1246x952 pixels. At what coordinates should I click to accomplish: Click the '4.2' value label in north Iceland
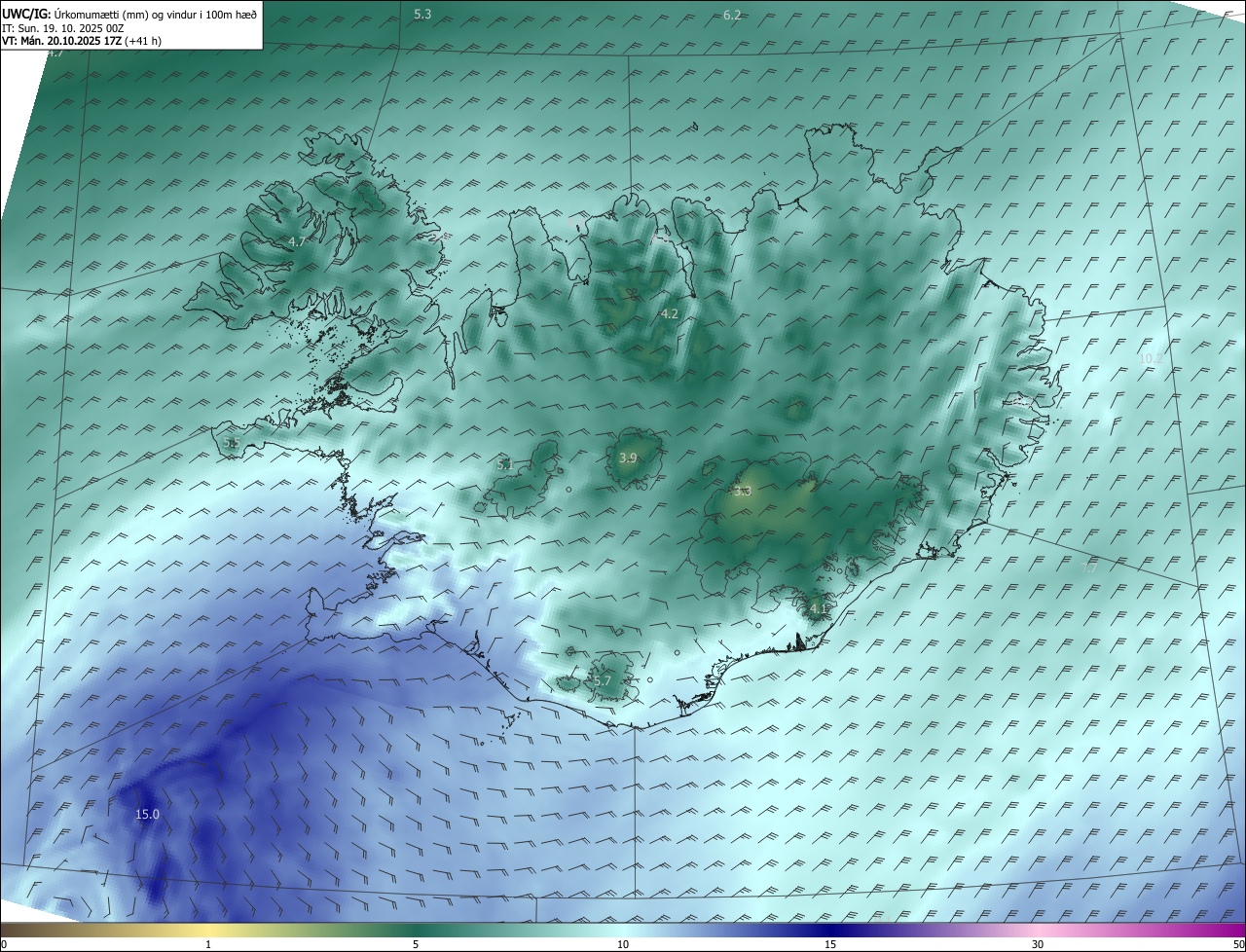tap(669, 313)
